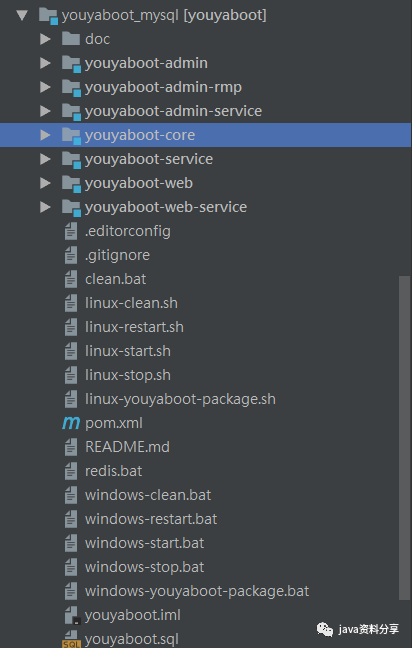Click the youyaboot-web-service module folder icon
412x648 pixels.
pos(71,208)
